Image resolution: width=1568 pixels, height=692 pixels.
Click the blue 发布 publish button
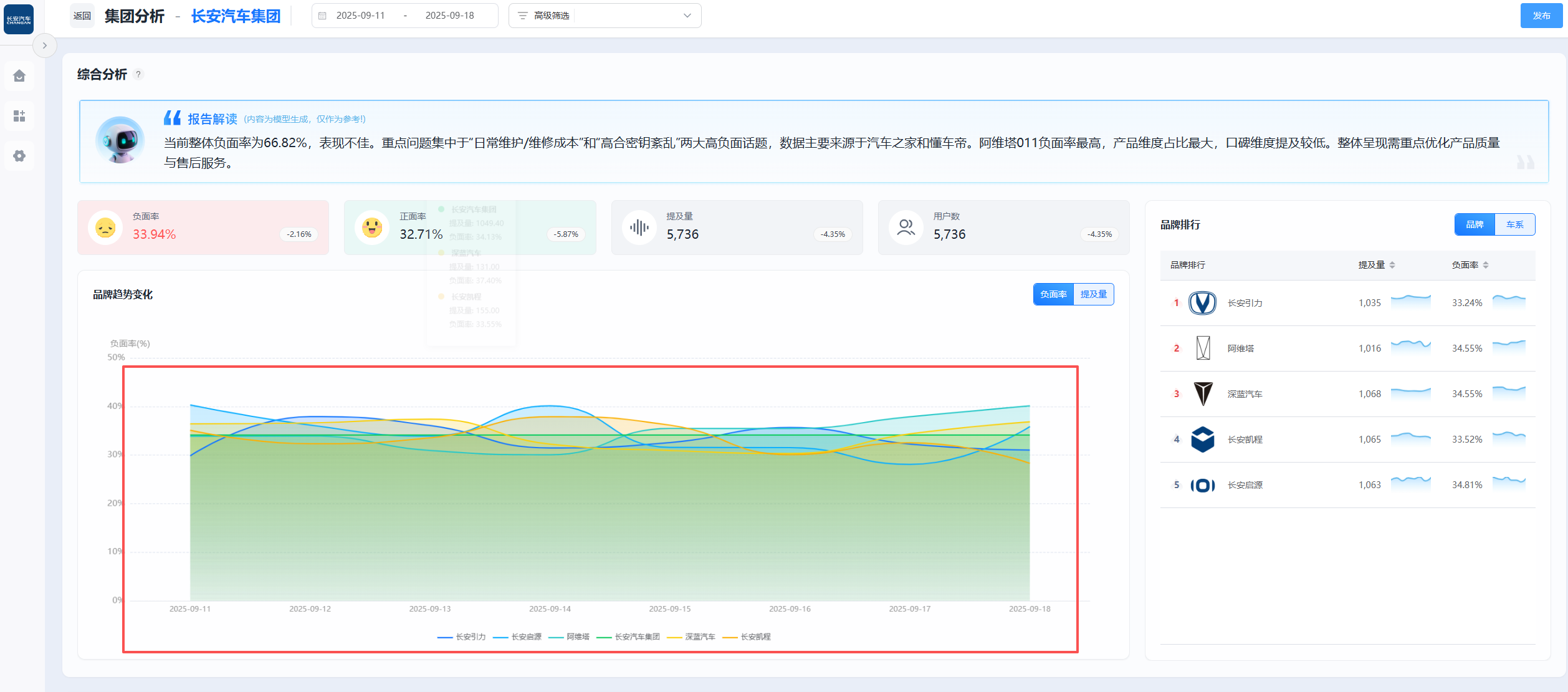tap(1541, 16)
